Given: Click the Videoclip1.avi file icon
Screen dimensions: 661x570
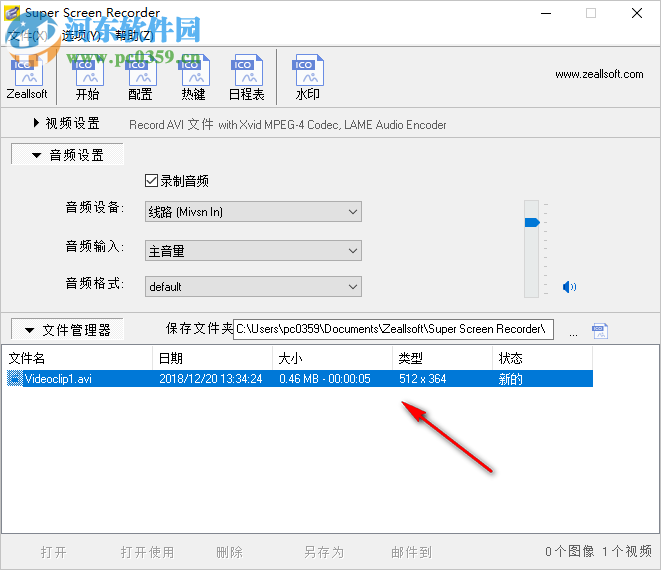Looking at the screenshot, I should pos(15,379).
